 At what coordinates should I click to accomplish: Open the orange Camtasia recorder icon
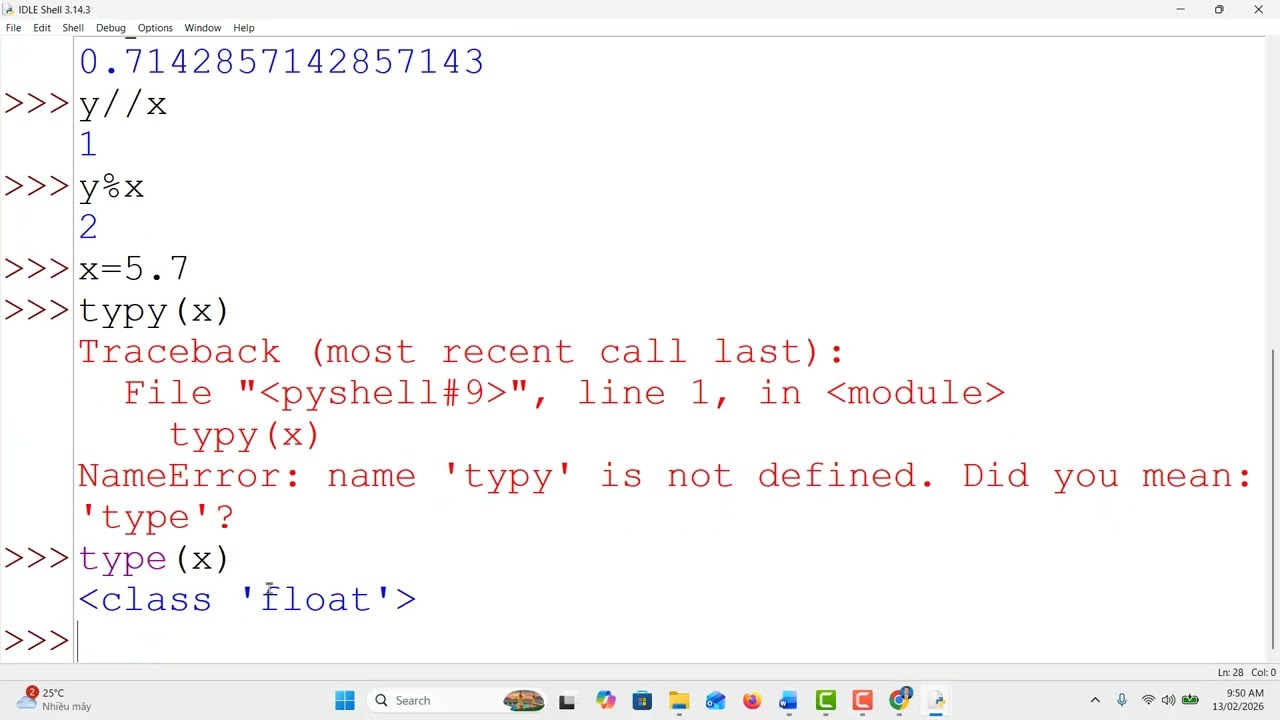pos(862,700)
